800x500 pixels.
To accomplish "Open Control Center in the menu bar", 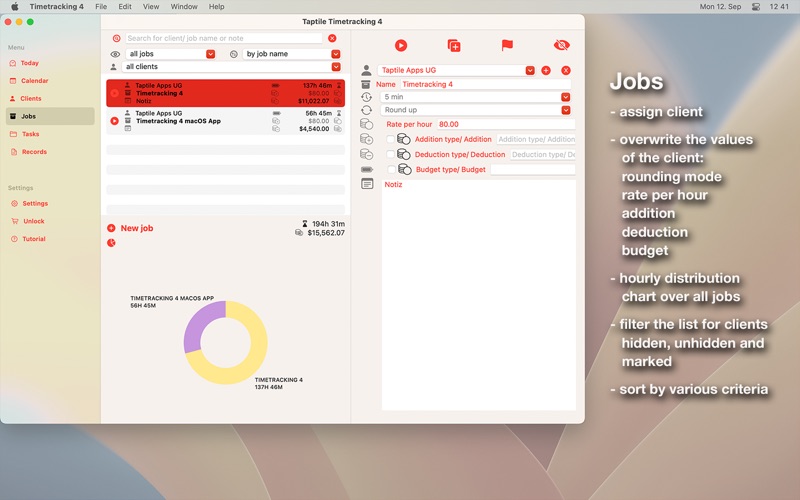I will coord(756,7).
